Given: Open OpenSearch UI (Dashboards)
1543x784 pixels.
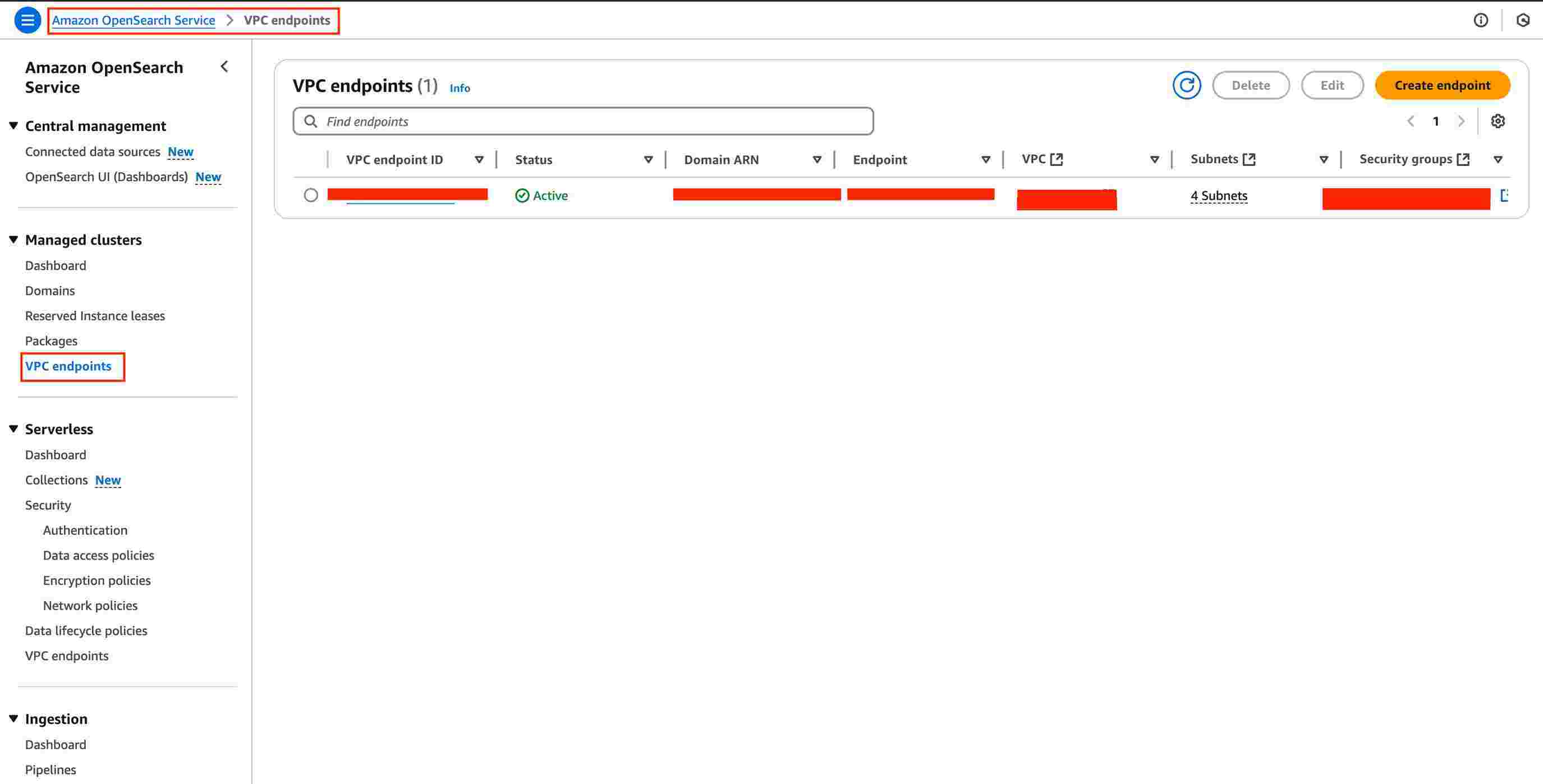Looking at the screenshot, I should tap(107, 177).
